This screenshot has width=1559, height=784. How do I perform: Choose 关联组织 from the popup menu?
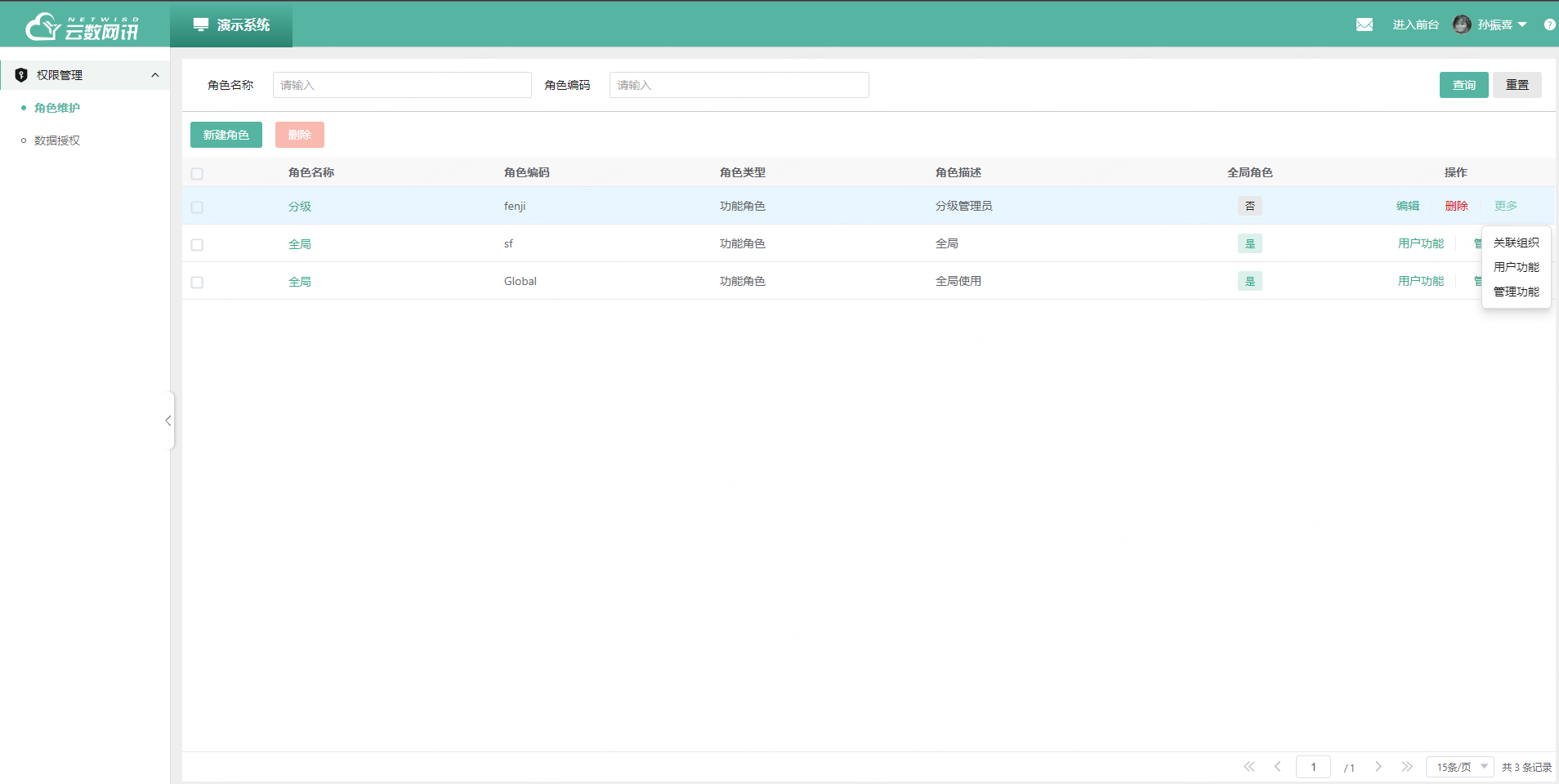tap(1516, 243)
